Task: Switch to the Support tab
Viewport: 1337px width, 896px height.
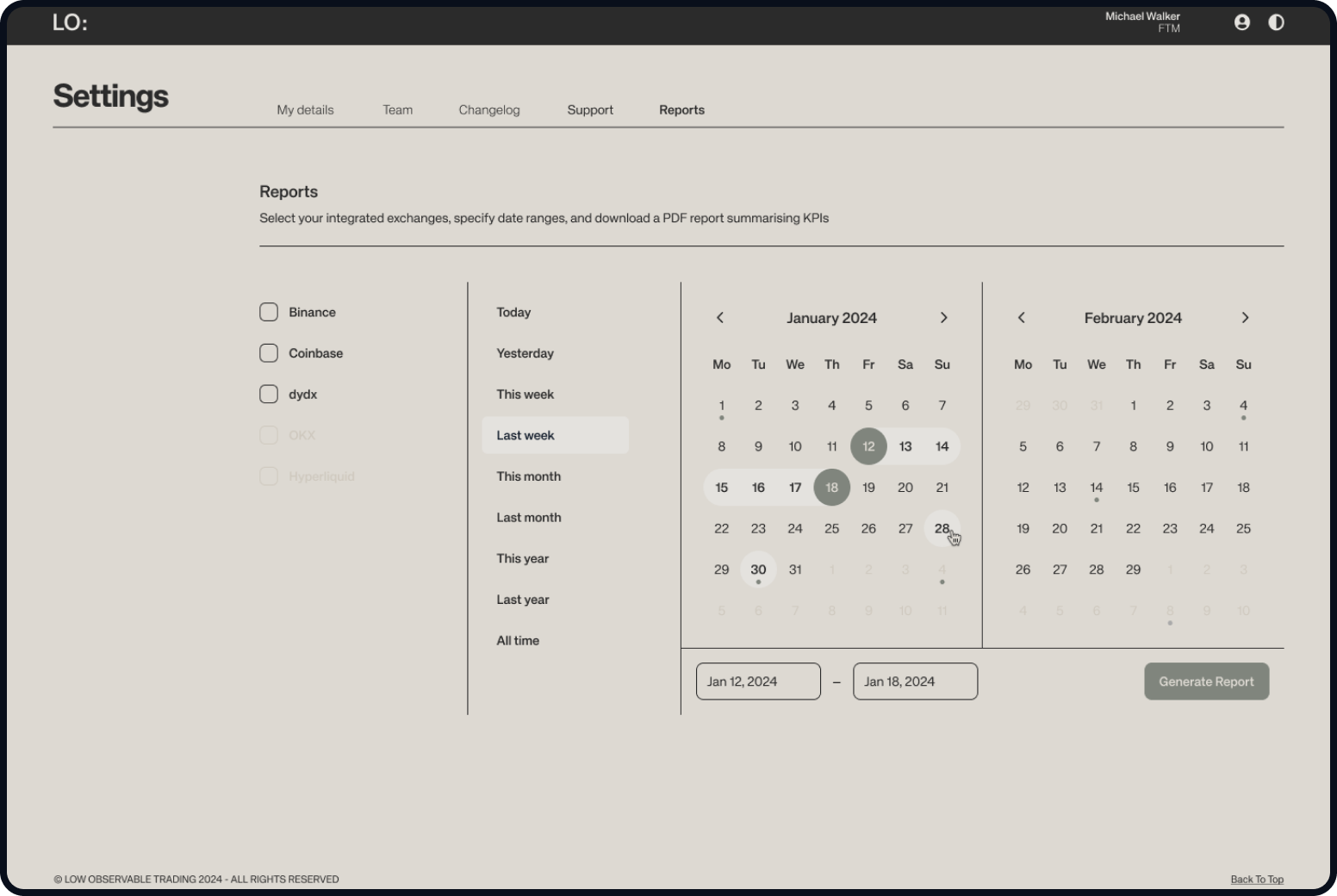Action: tap(590, 110)
